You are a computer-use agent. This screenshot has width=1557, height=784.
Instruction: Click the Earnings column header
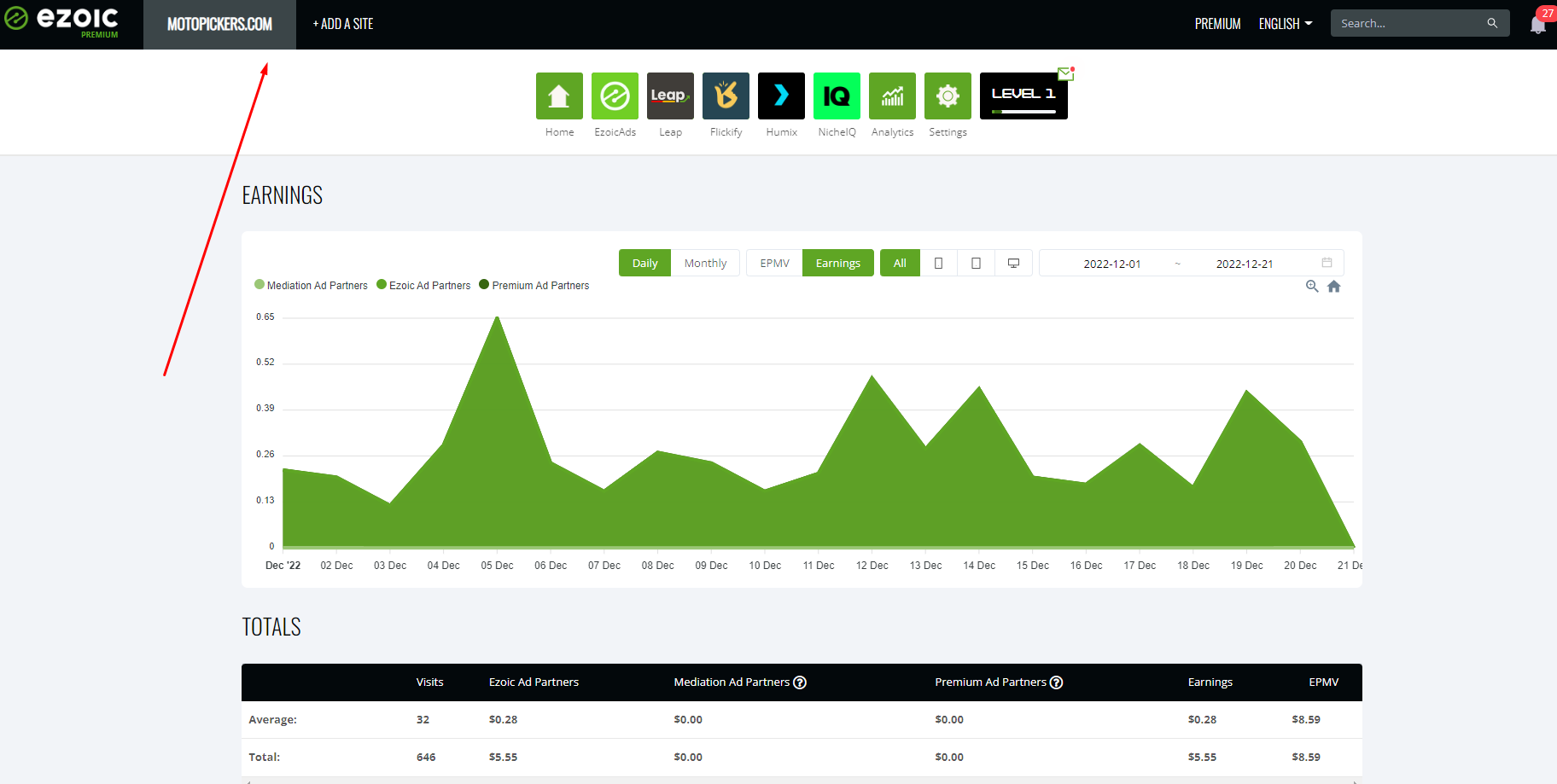1210,682
